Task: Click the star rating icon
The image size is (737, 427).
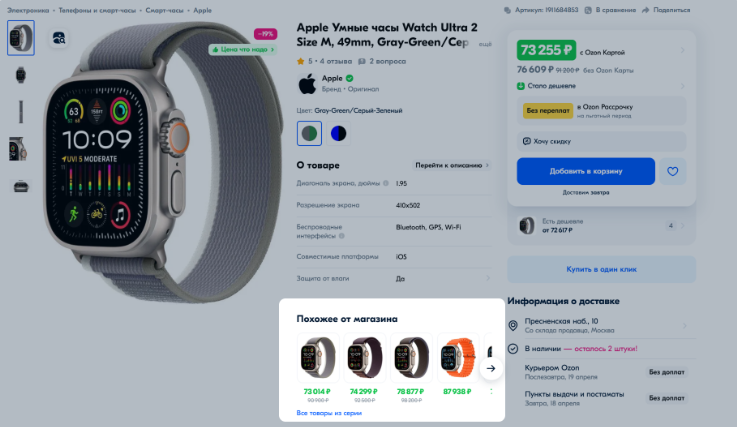Action: tap(300, 61)
